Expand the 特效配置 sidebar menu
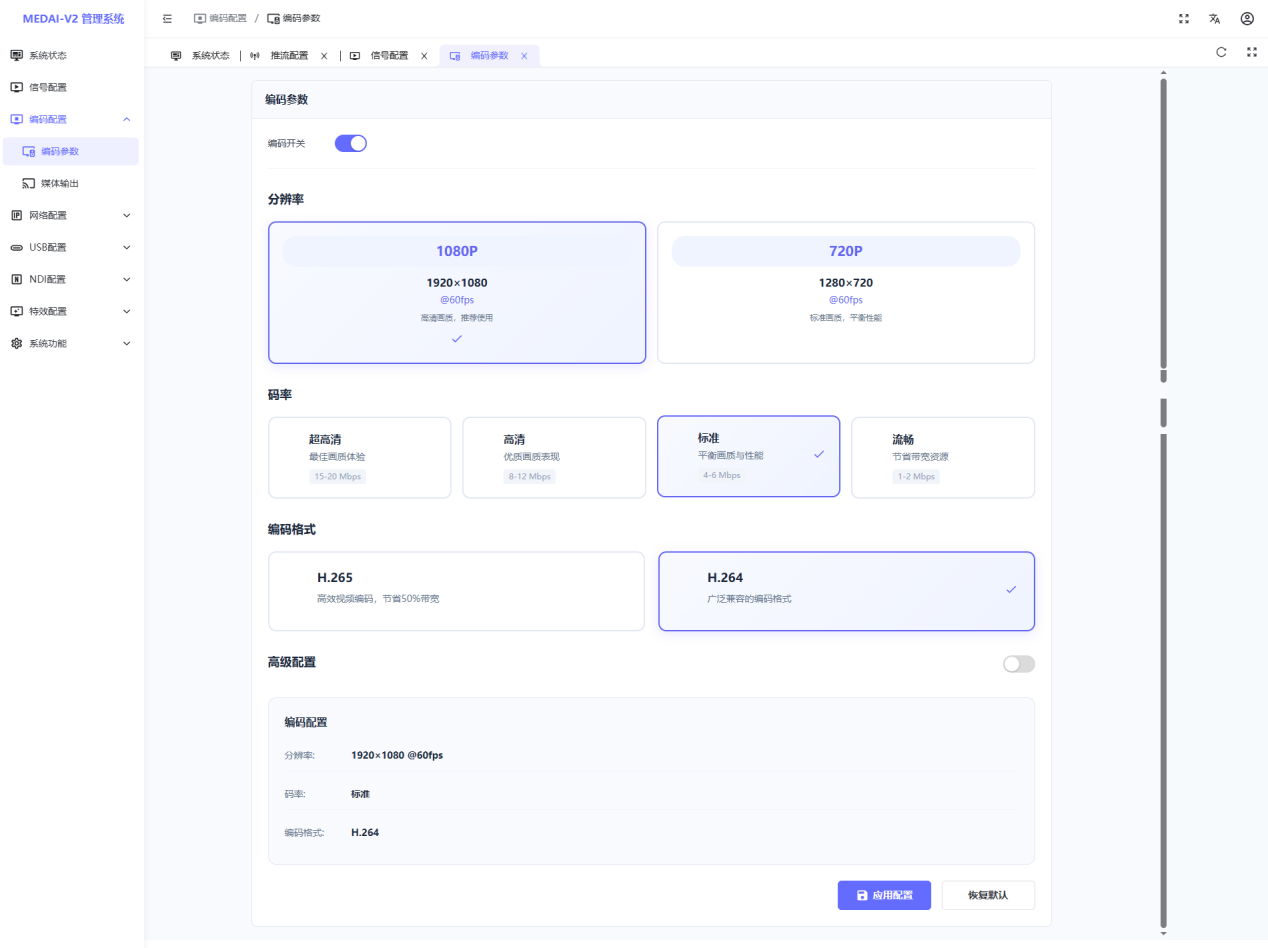Viewport: 1268px width, 948px height. (72, 311)
